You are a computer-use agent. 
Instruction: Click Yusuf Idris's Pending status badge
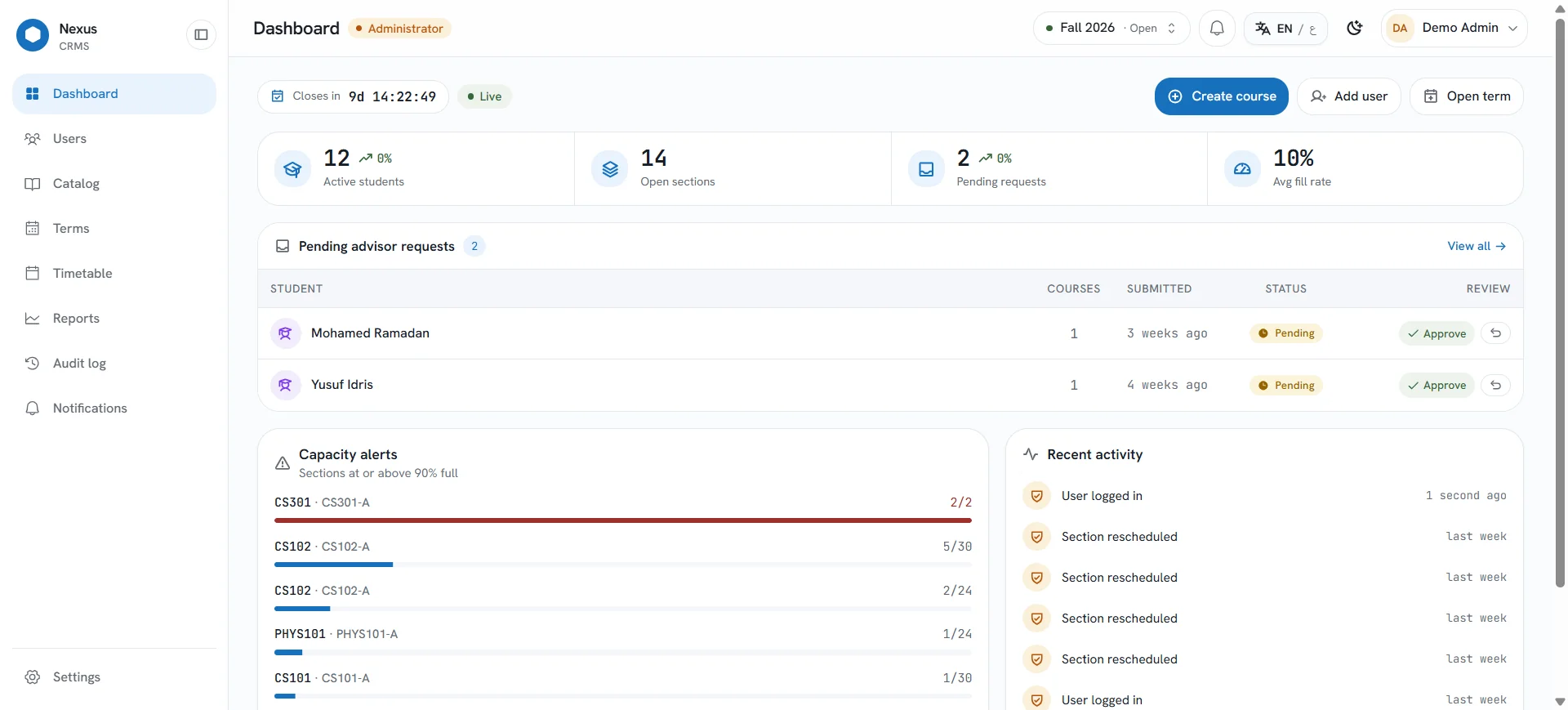pyautogui.click(x=1286, y=386)
